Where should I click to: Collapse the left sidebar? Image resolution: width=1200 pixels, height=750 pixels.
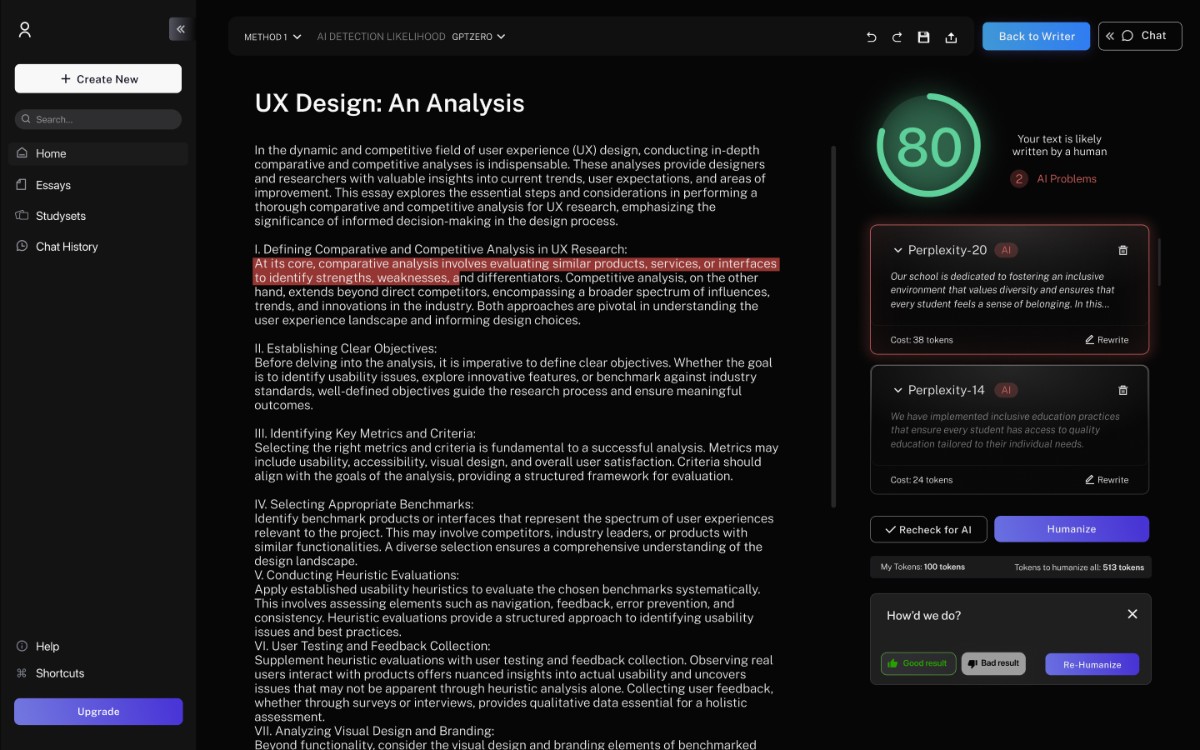point(180,29)
